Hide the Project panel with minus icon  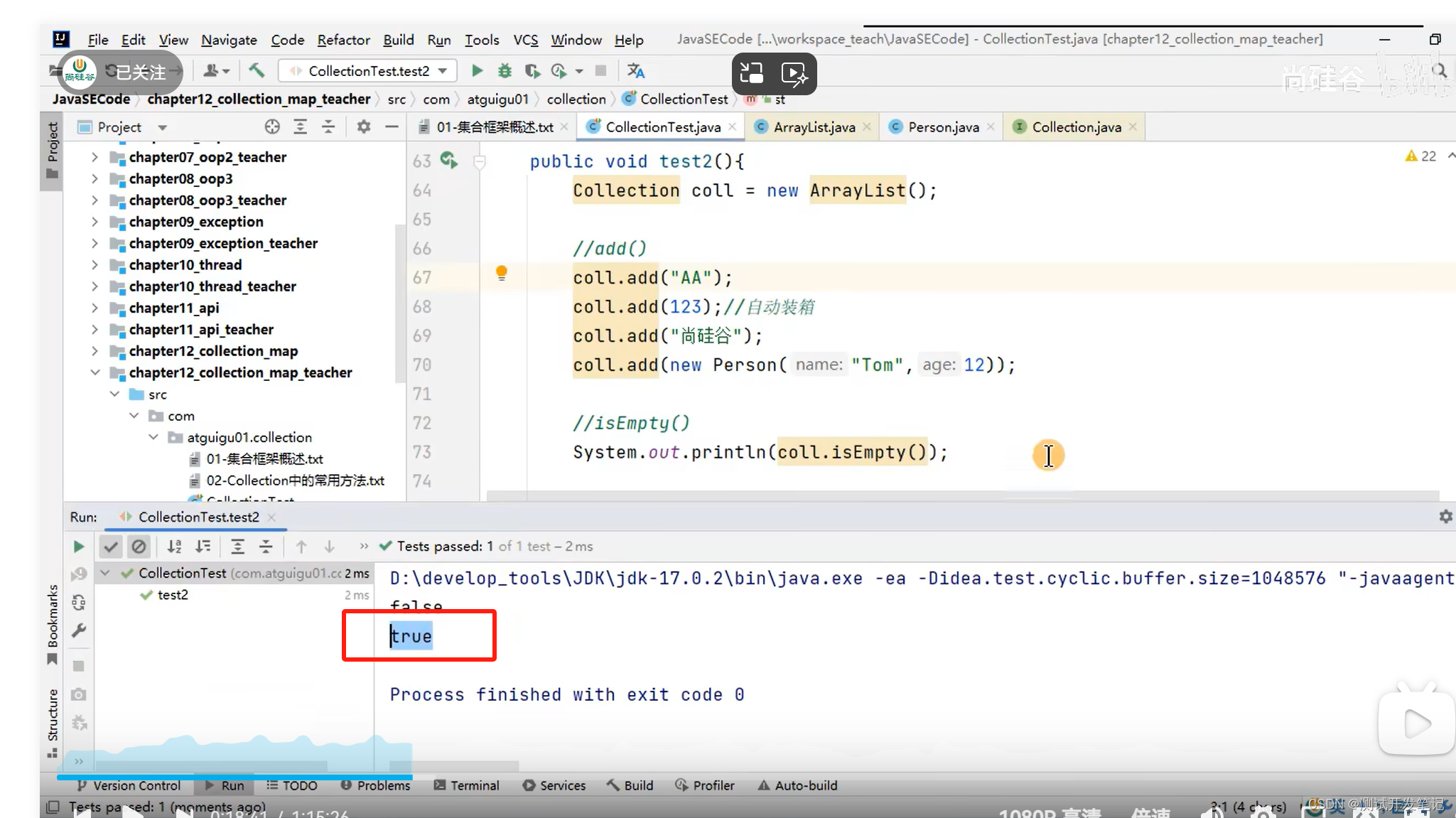point(392,127)
